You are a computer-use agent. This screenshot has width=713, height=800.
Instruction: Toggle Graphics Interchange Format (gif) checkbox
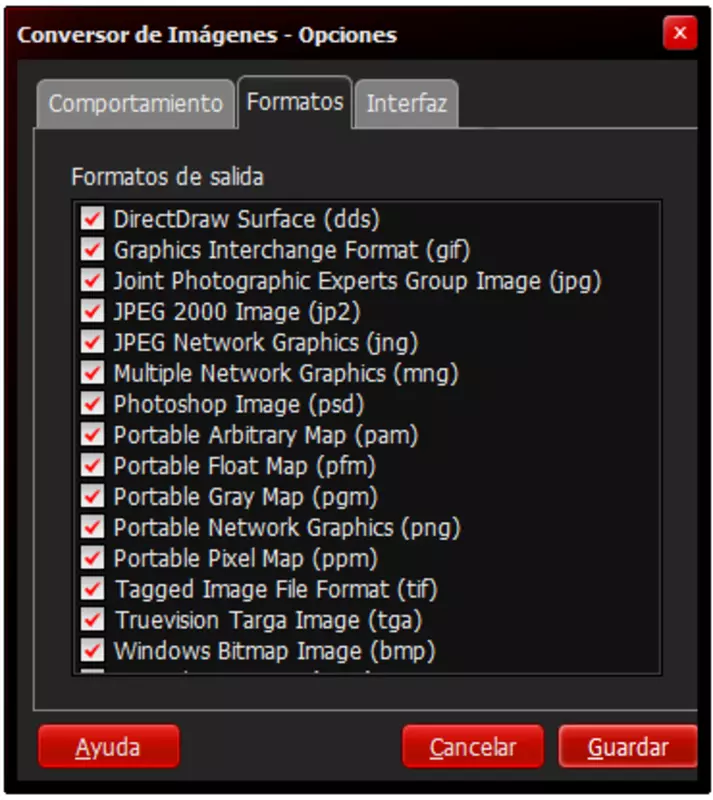pyautogui.click(x=92, y=249)
